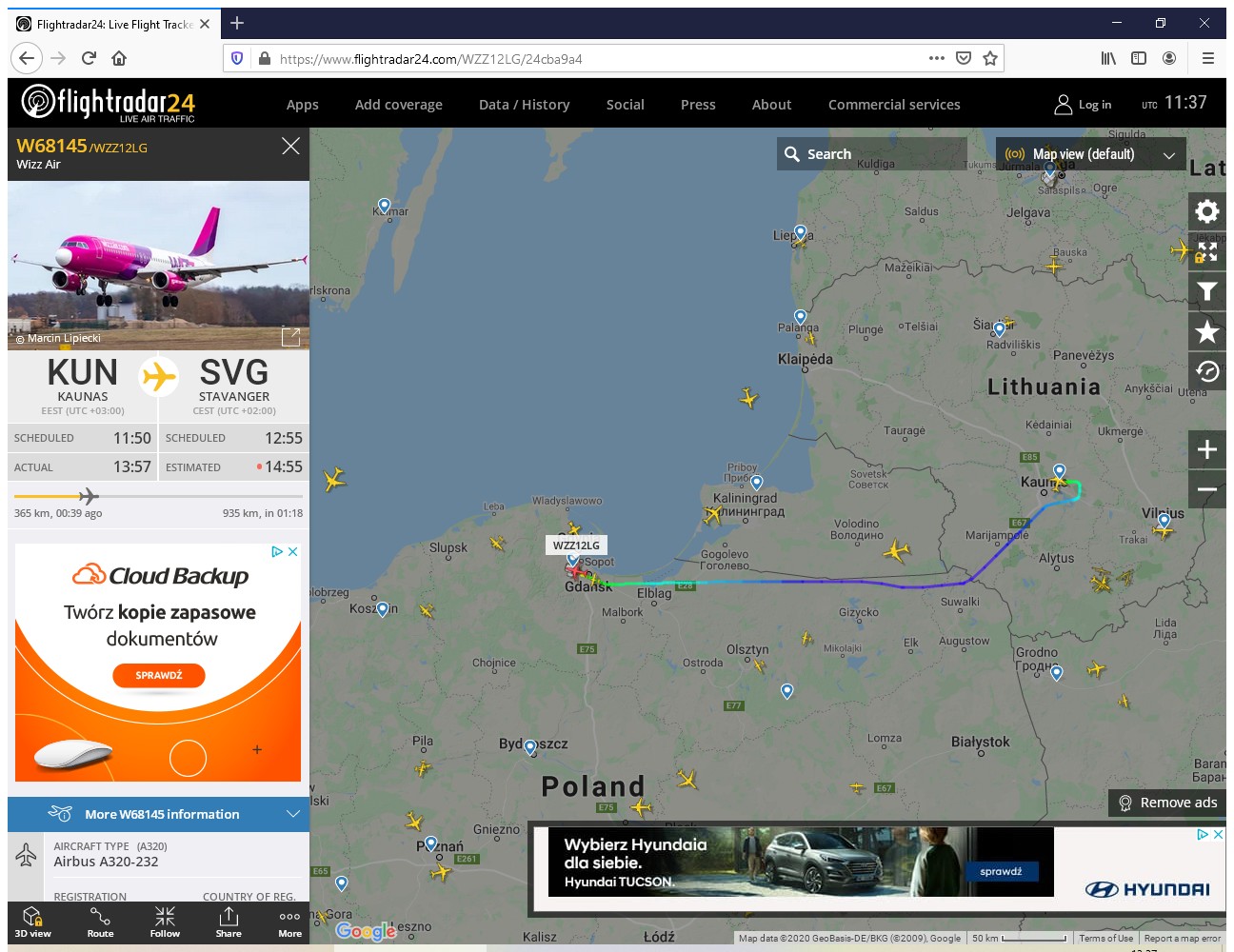
Task: Click the Remove ads button
Action: click(x=1167, y=803)
